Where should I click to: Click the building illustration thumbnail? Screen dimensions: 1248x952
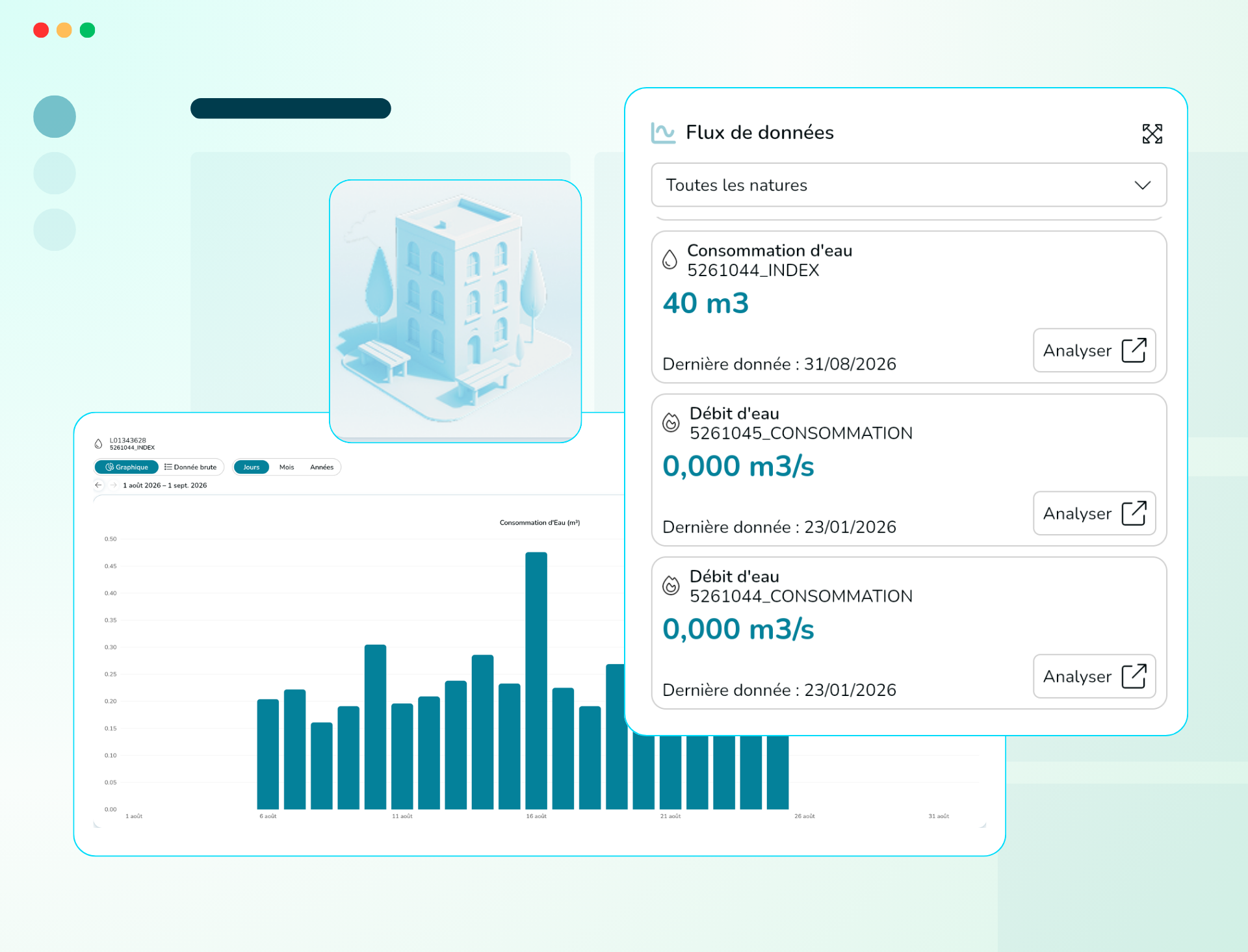point(455,311)
